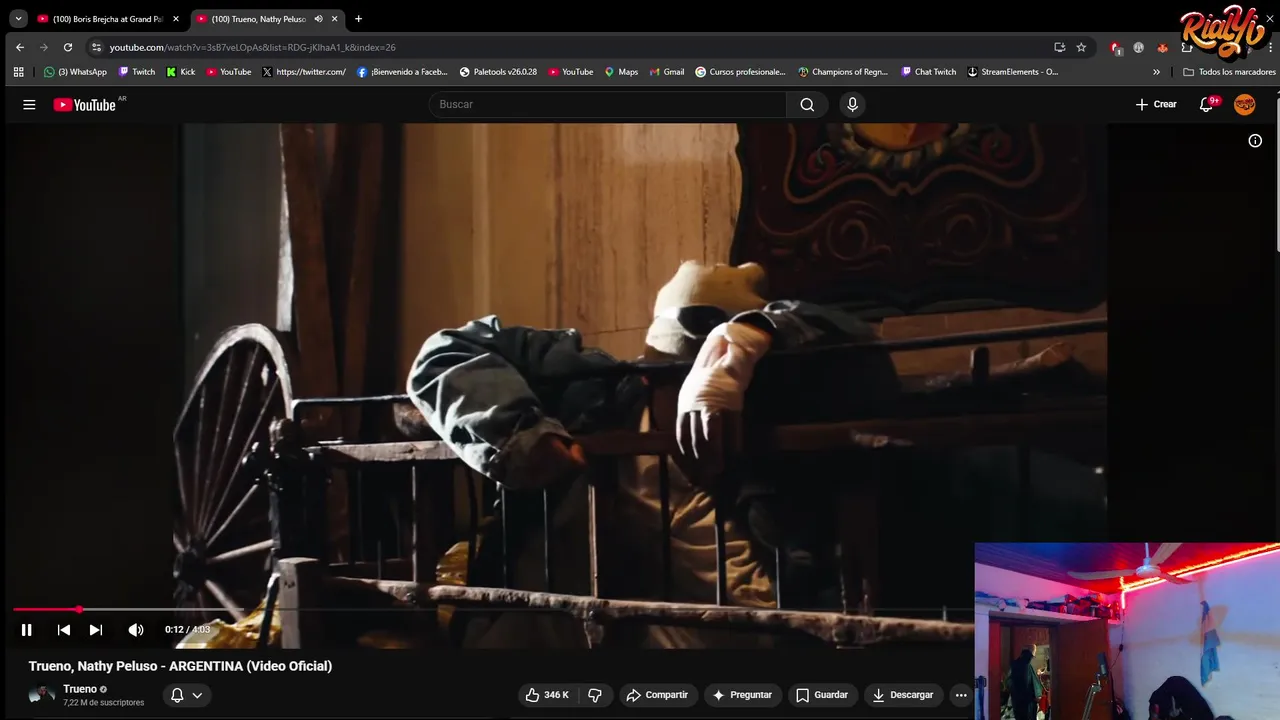Open the YouTube bookmark next to Kick
Image resolution: width=1280 pixels, height=720 pixels.
[229, 72]
